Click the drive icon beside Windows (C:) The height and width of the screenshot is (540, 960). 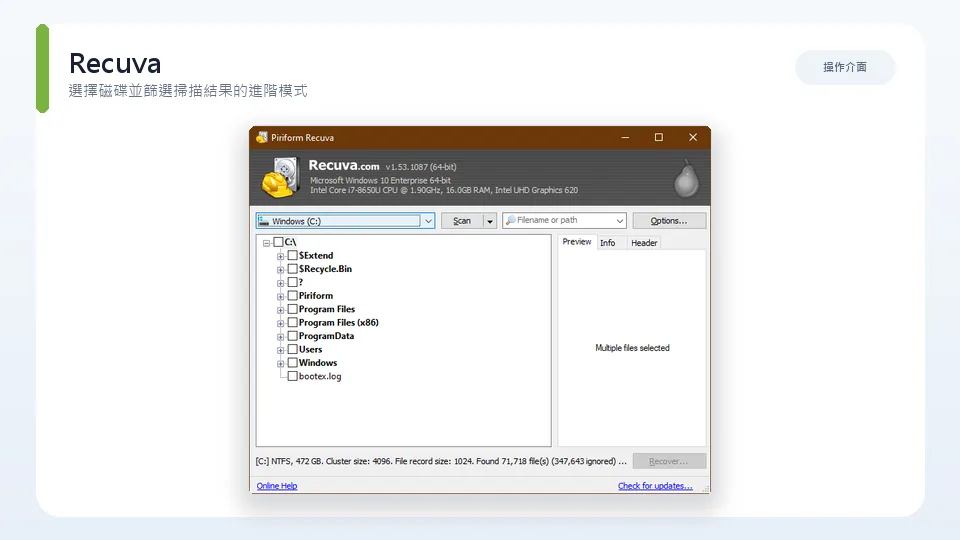[264, 221]
